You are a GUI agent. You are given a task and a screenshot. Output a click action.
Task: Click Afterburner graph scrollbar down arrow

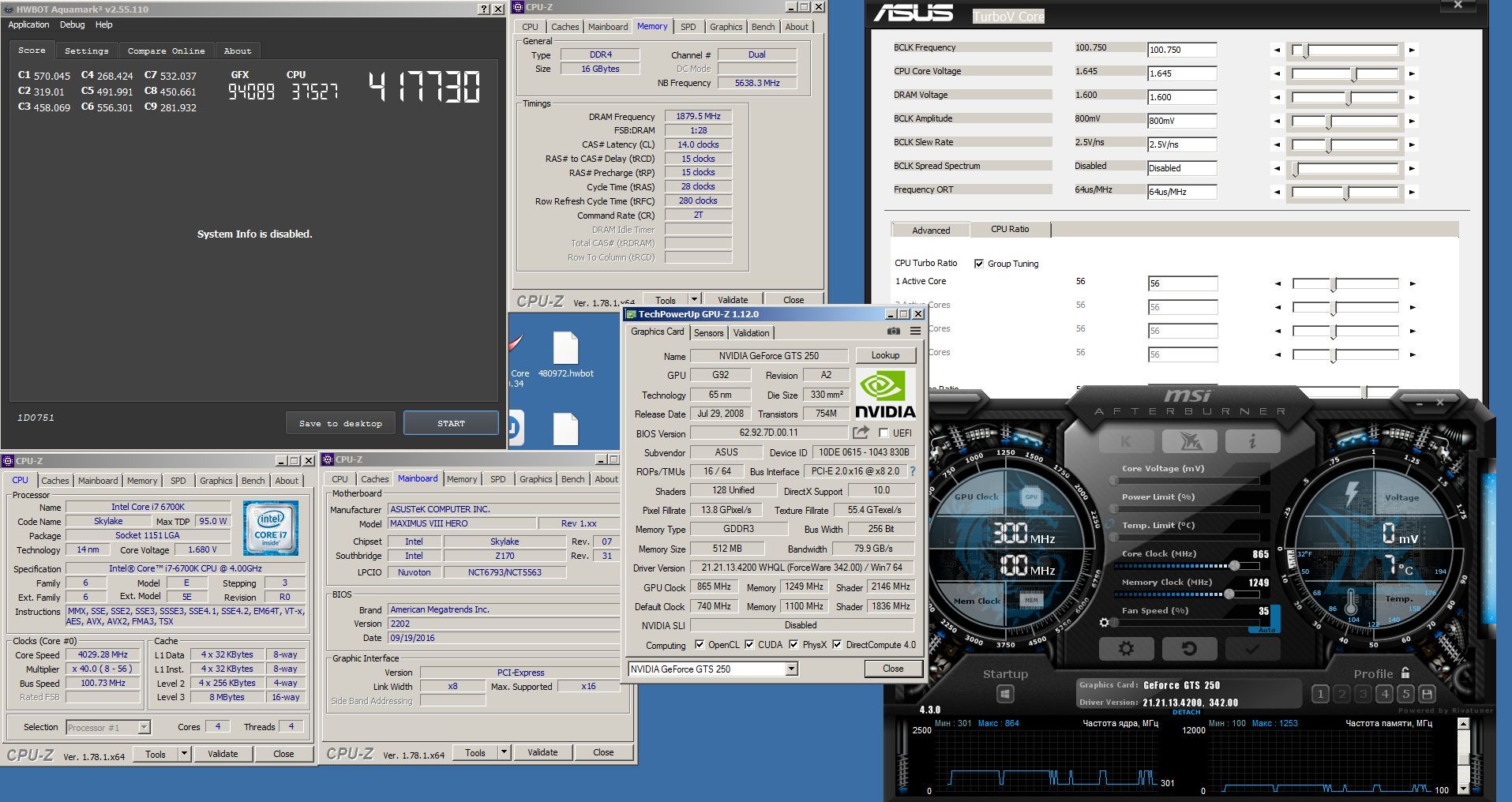pos(1463,789)
